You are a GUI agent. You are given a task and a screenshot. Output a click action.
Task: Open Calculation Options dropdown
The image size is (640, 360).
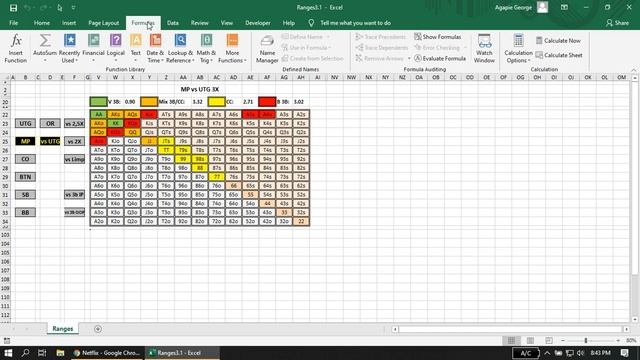point(518,48)
